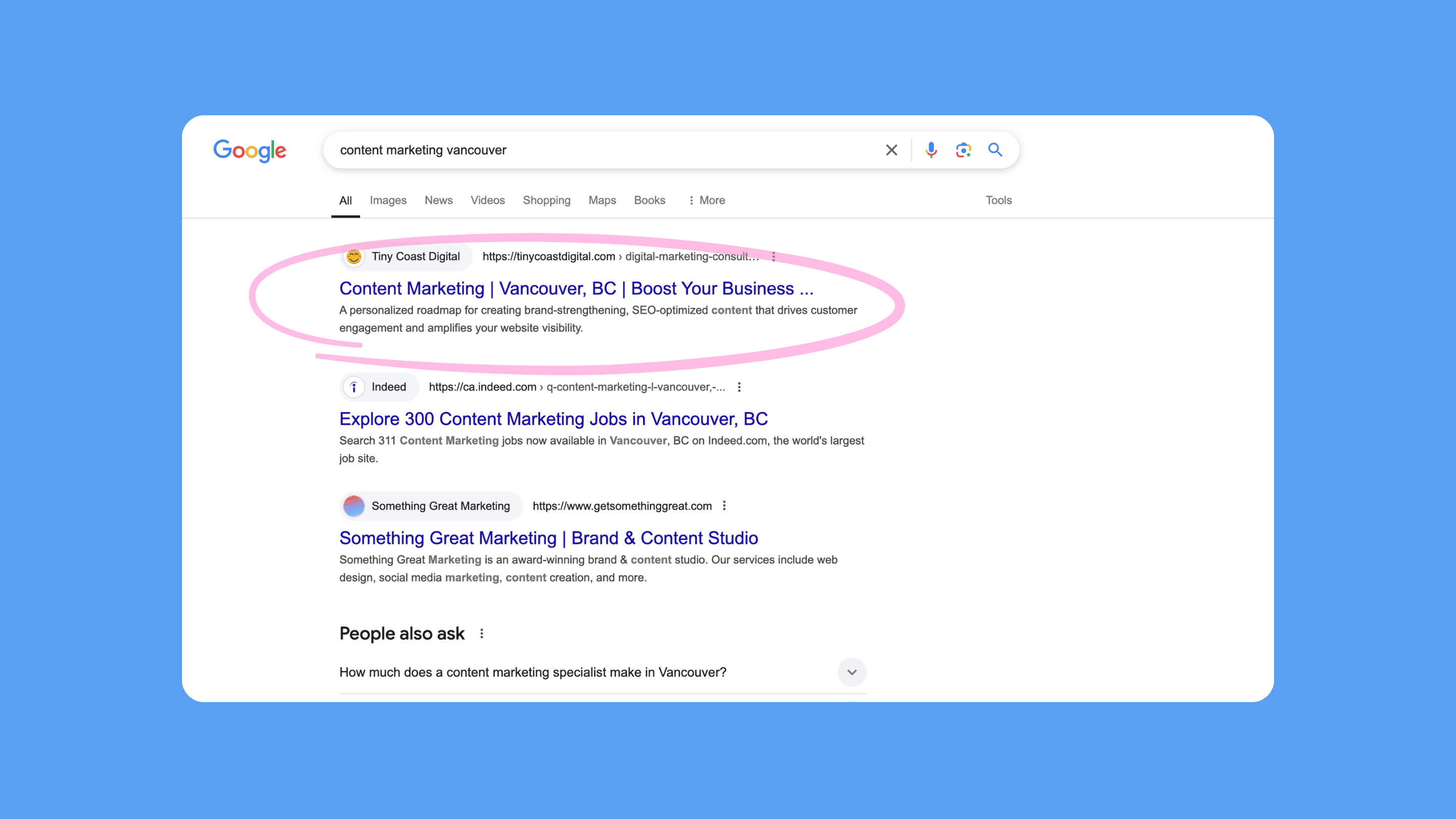
Task: Click the 'award-winning brand & content studio' description
Action: (588, 569)
